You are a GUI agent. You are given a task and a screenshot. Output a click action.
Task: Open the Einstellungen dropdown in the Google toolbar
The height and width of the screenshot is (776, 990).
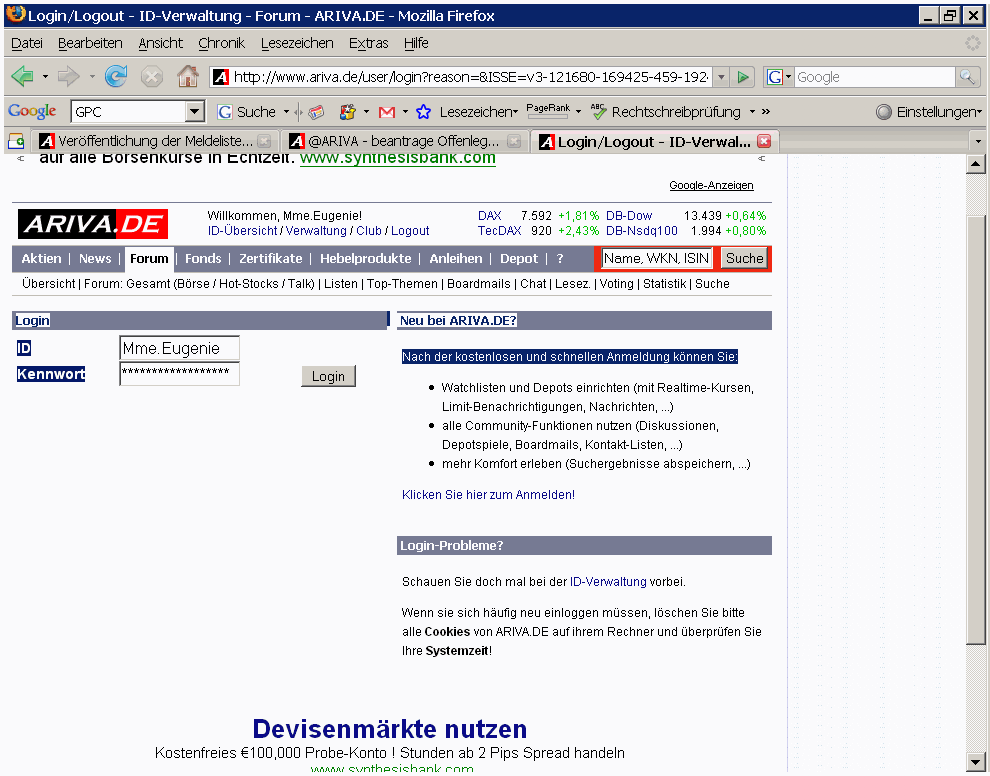[929, 112]
